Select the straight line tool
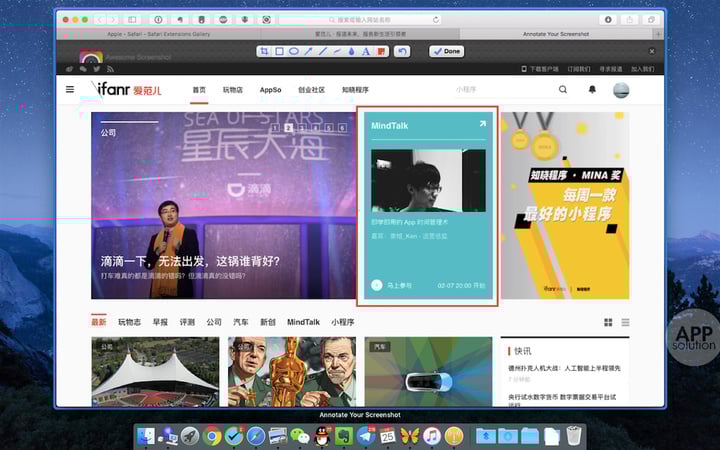 point(323,51)
